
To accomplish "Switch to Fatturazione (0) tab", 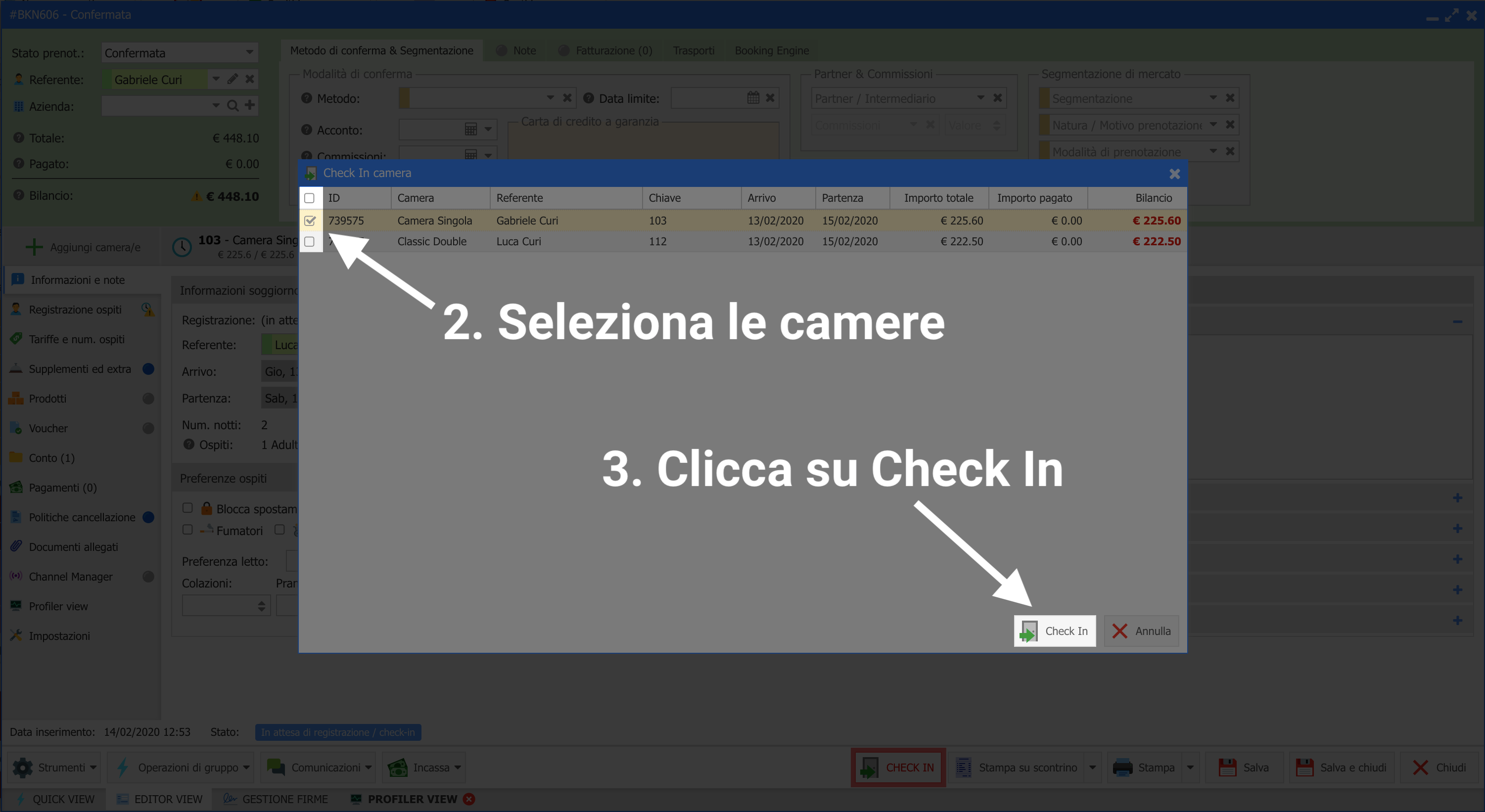I will 605,50.
